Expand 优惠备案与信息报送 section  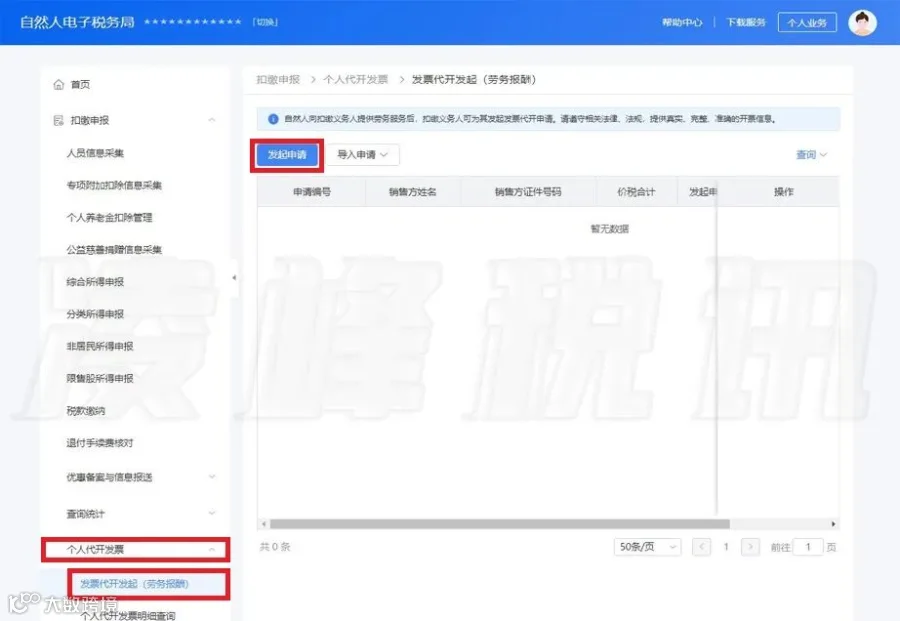[212, 477]
